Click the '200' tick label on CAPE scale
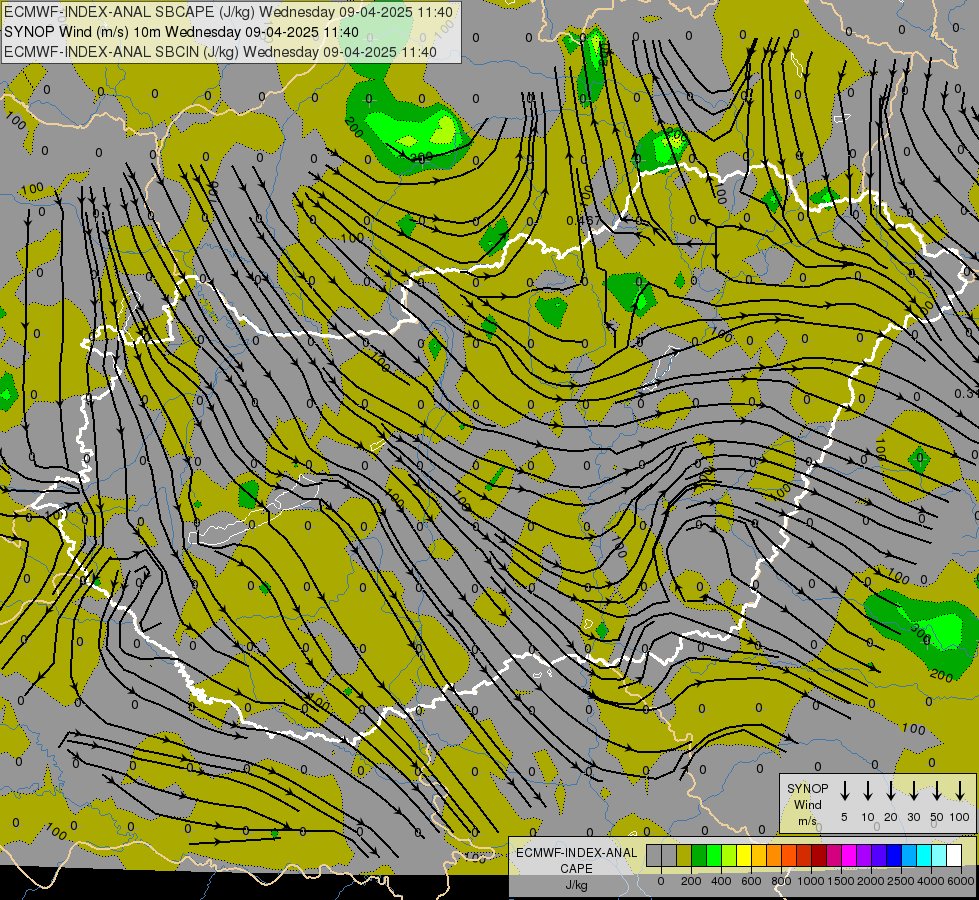 (x=691, y=881)
